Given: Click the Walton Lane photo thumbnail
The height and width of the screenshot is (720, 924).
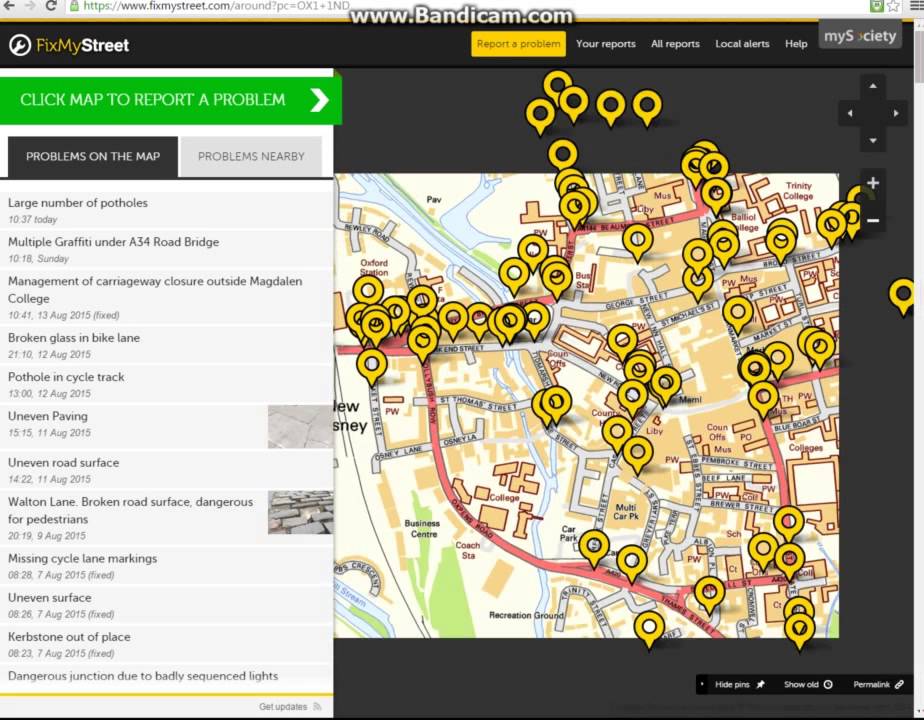Looking at the screenshot, I should [x=300, y=513].
